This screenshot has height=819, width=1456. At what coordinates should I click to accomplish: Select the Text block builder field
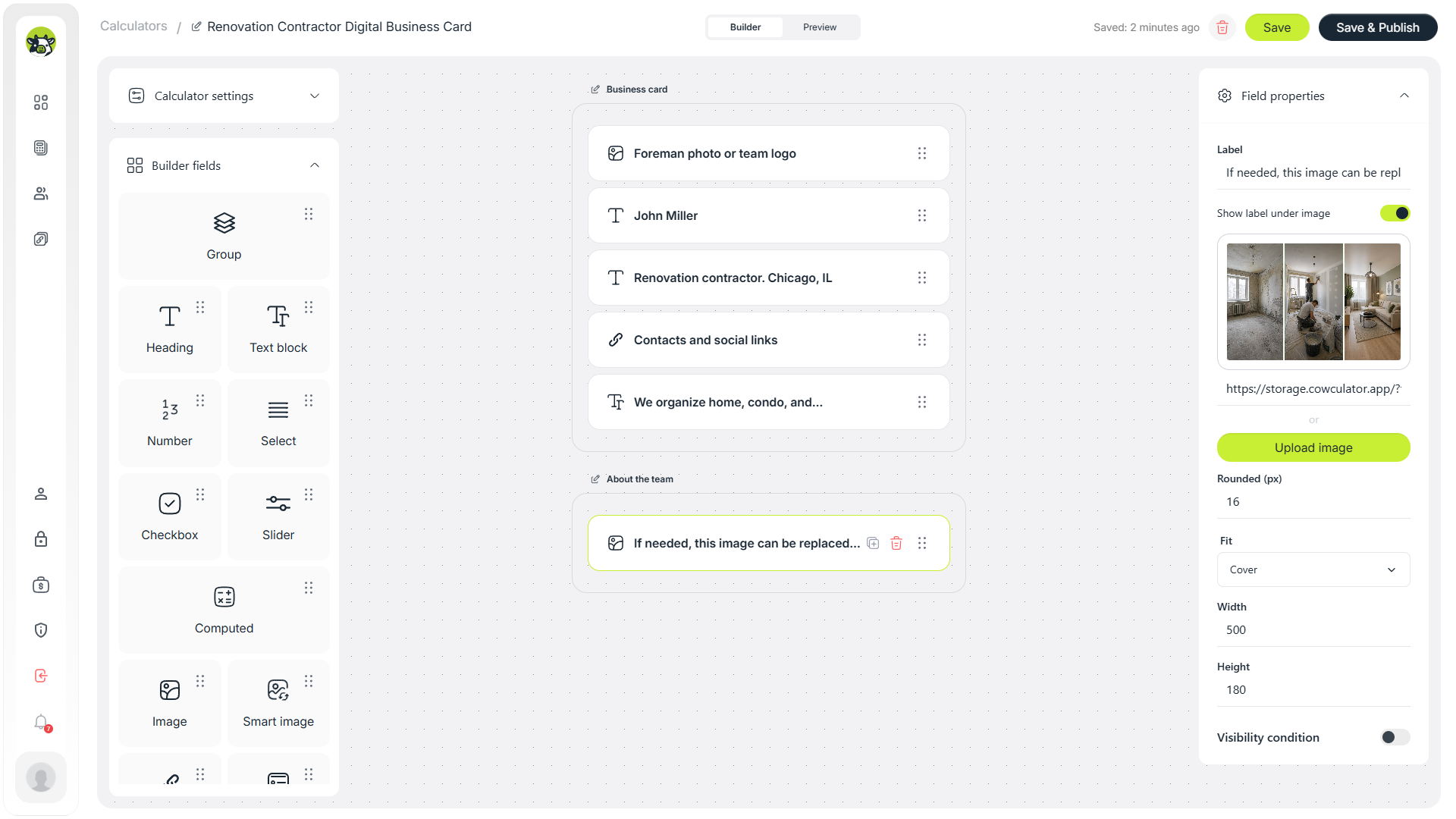click(278, 330)
